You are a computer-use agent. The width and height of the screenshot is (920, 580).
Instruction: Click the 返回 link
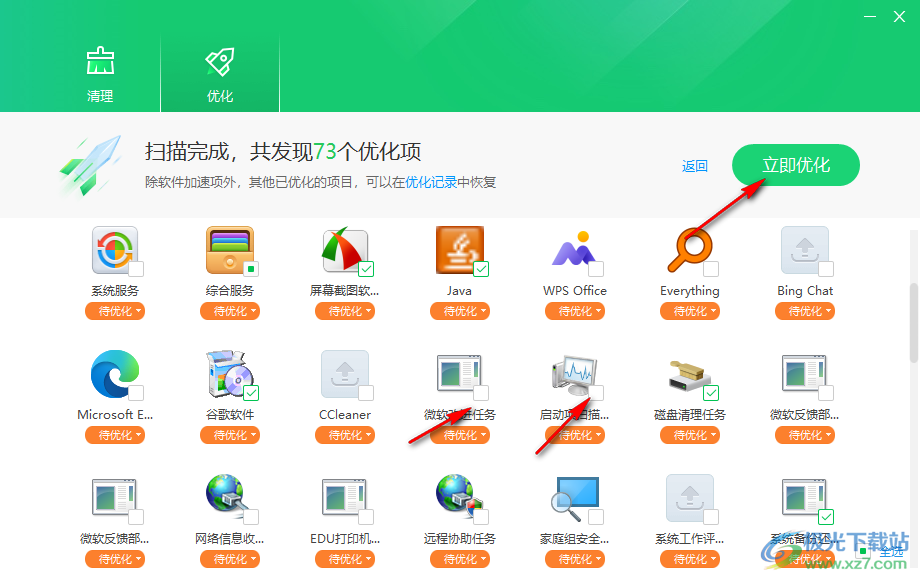(x=695, y=165)
